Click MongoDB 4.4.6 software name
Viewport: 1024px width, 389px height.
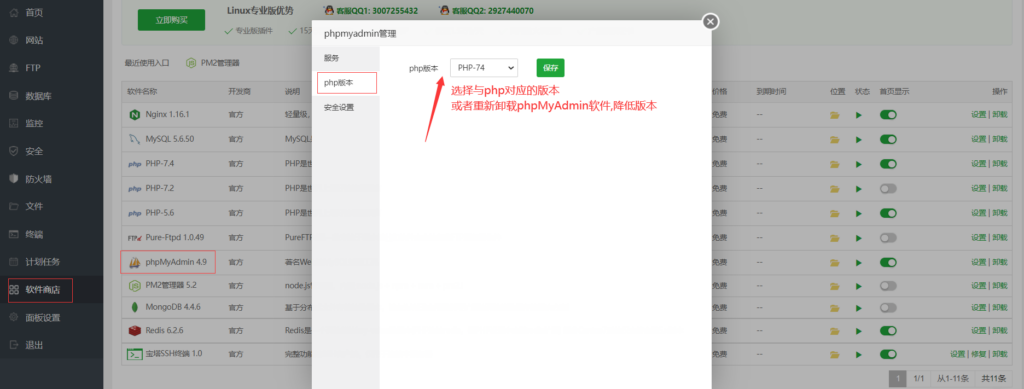[x=173, y=307]
